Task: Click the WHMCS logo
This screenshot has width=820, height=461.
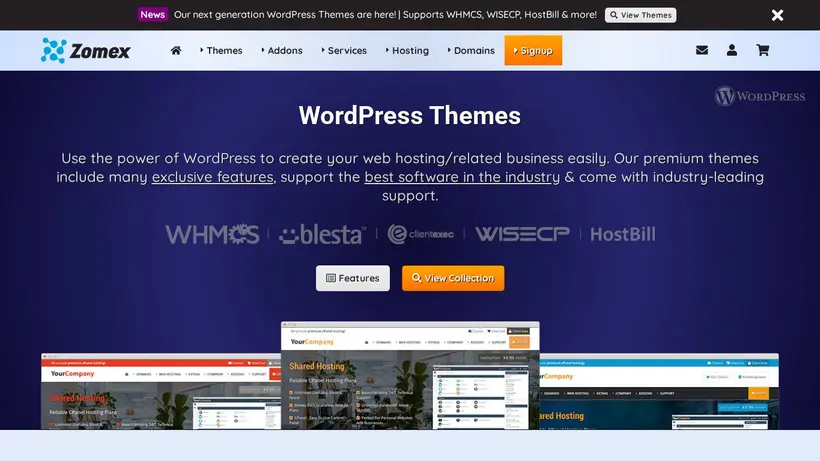Action: click(x=212, y=234)
